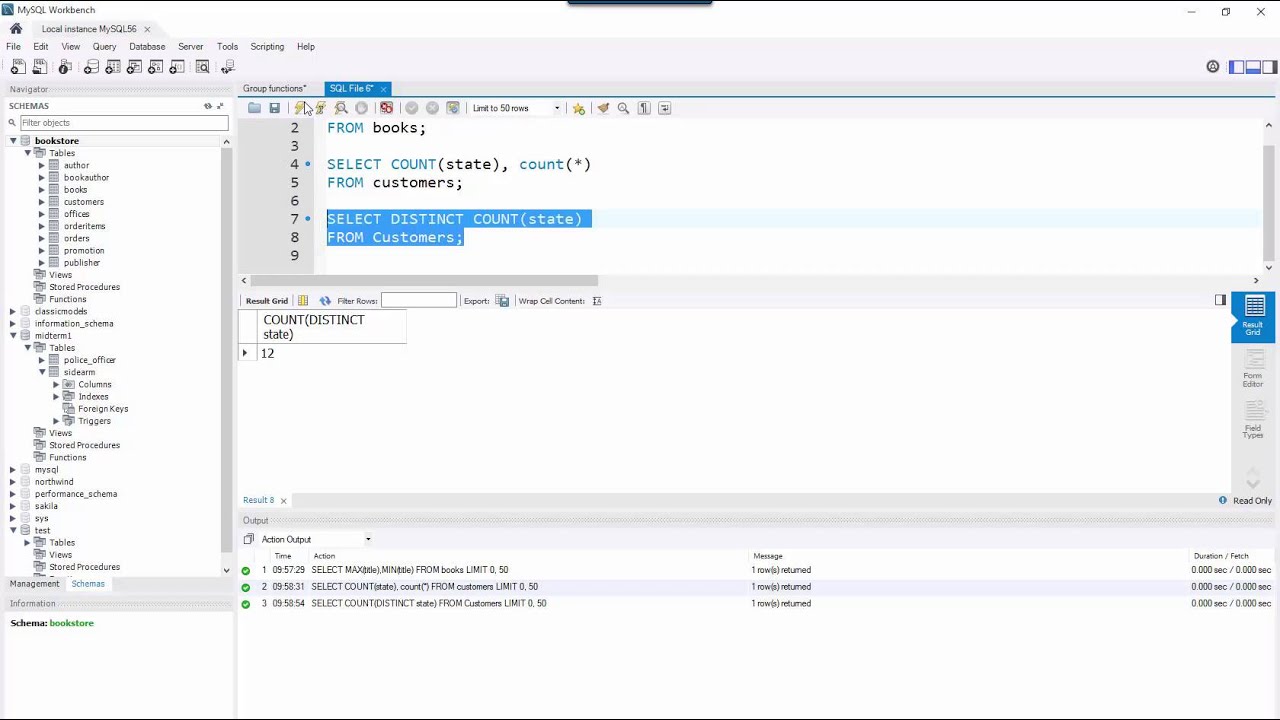Toggle word wrapping icon
The width and height of the screenshot is (1280, 720).
click(664, 108)
